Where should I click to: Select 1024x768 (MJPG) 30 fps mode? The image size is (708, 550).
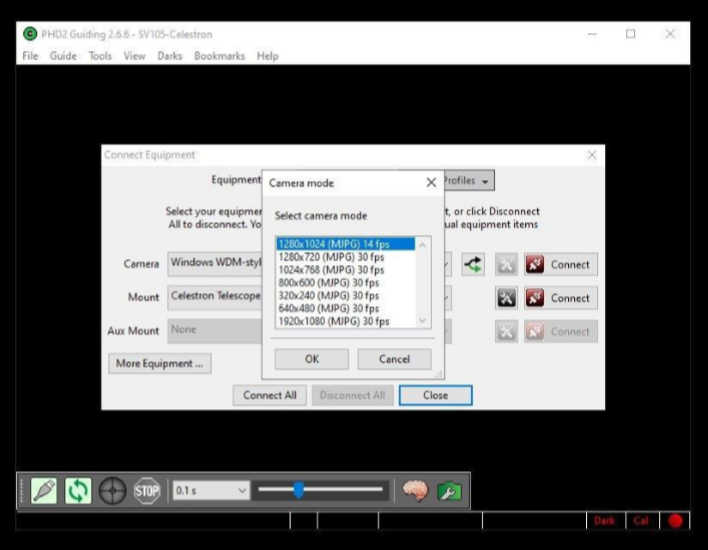(x=345, y=270)
